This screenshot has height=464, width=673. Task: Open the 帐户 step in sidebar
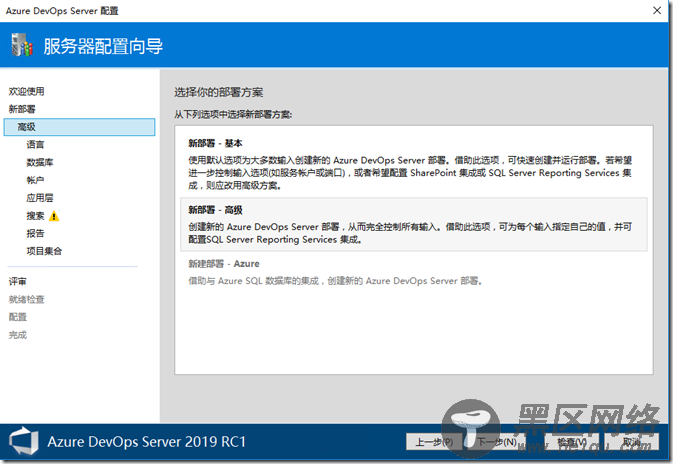pyautogui.click(x=35, y=180)
